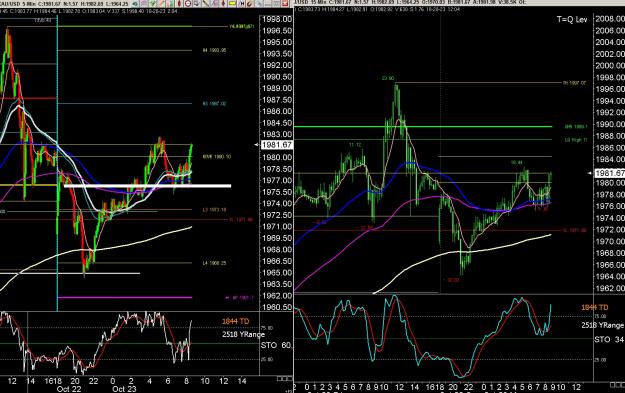Click the H toolbar icon

[x=242, y=3]
